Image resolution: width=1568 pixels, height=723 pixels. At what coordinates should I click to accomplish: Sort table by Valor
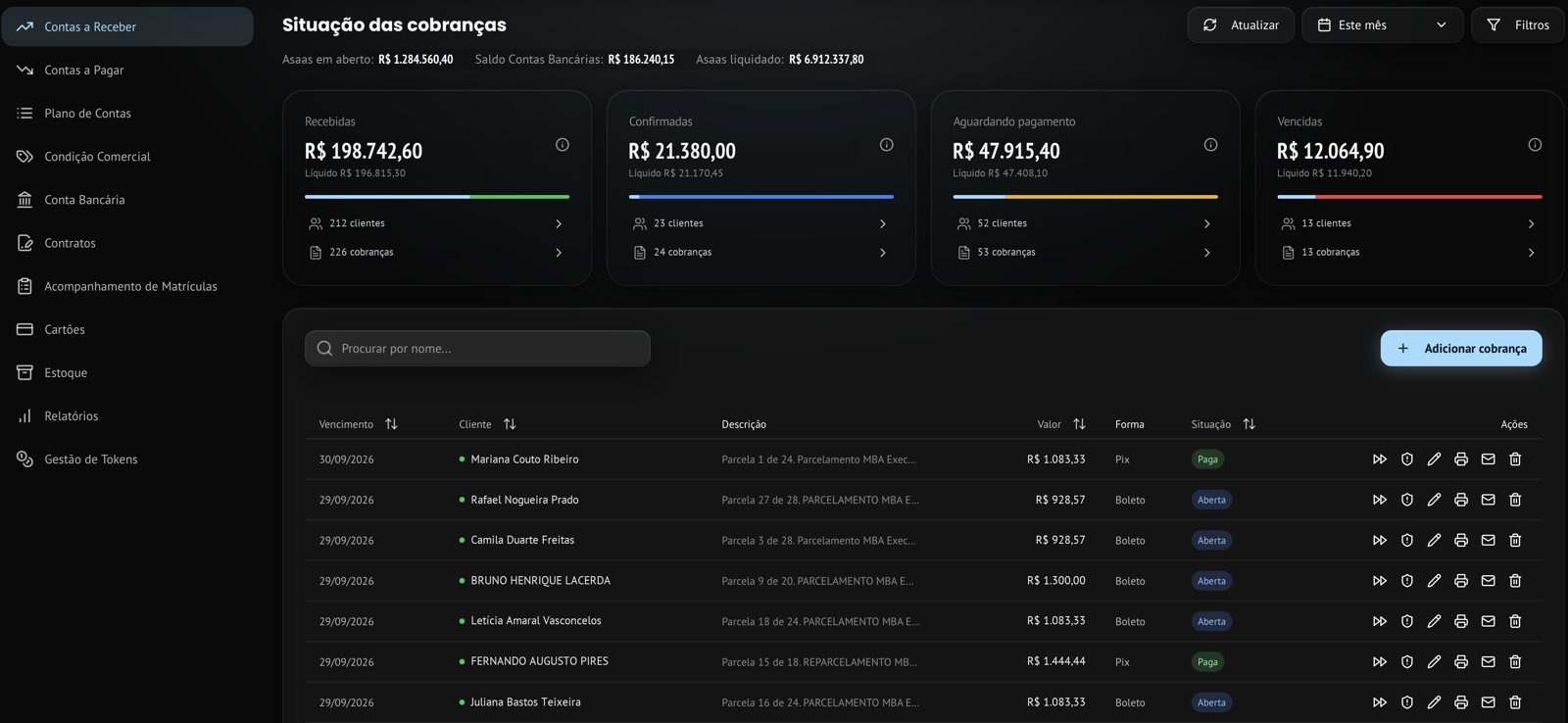1079,424
